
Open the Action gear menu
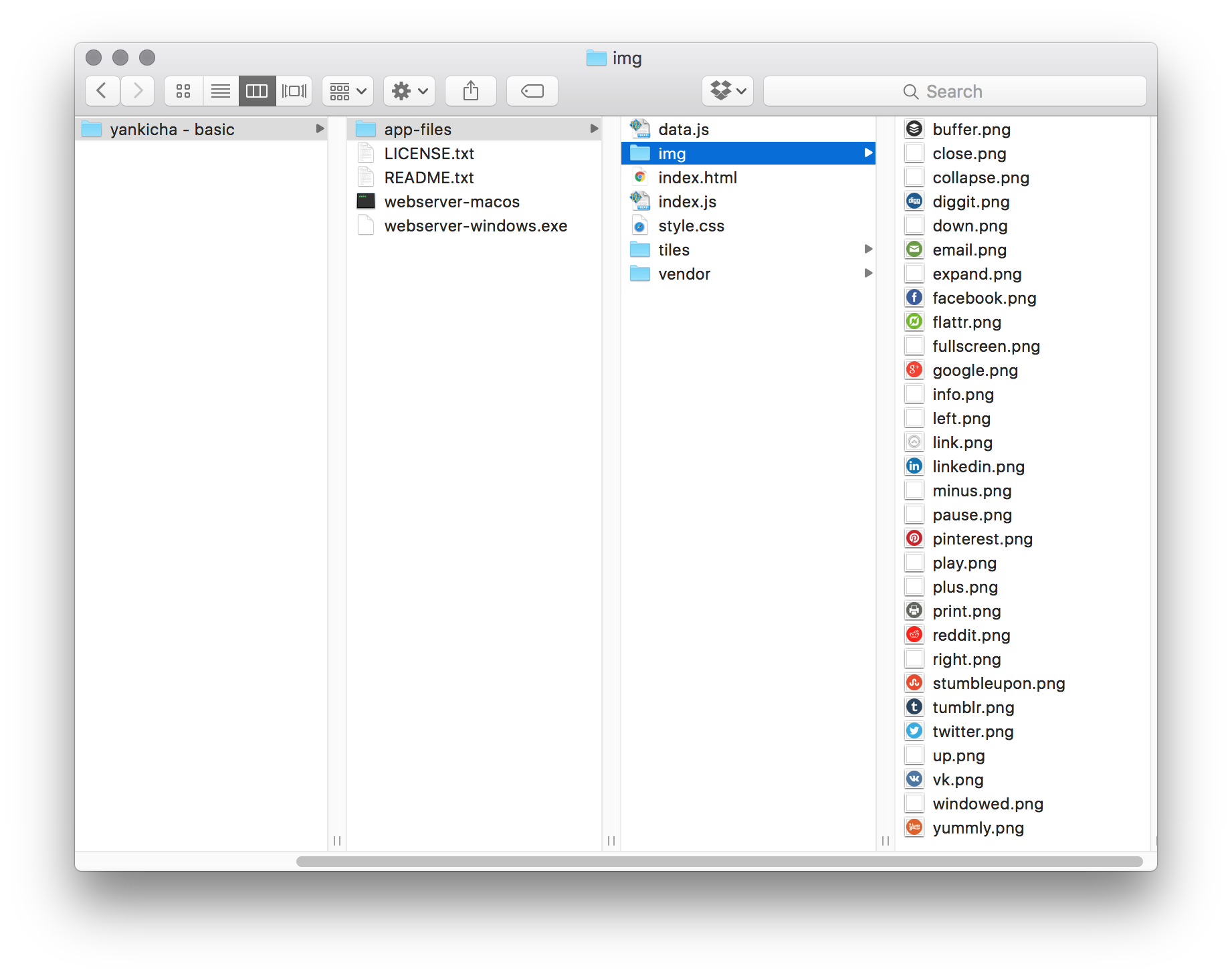click(409, 91)
